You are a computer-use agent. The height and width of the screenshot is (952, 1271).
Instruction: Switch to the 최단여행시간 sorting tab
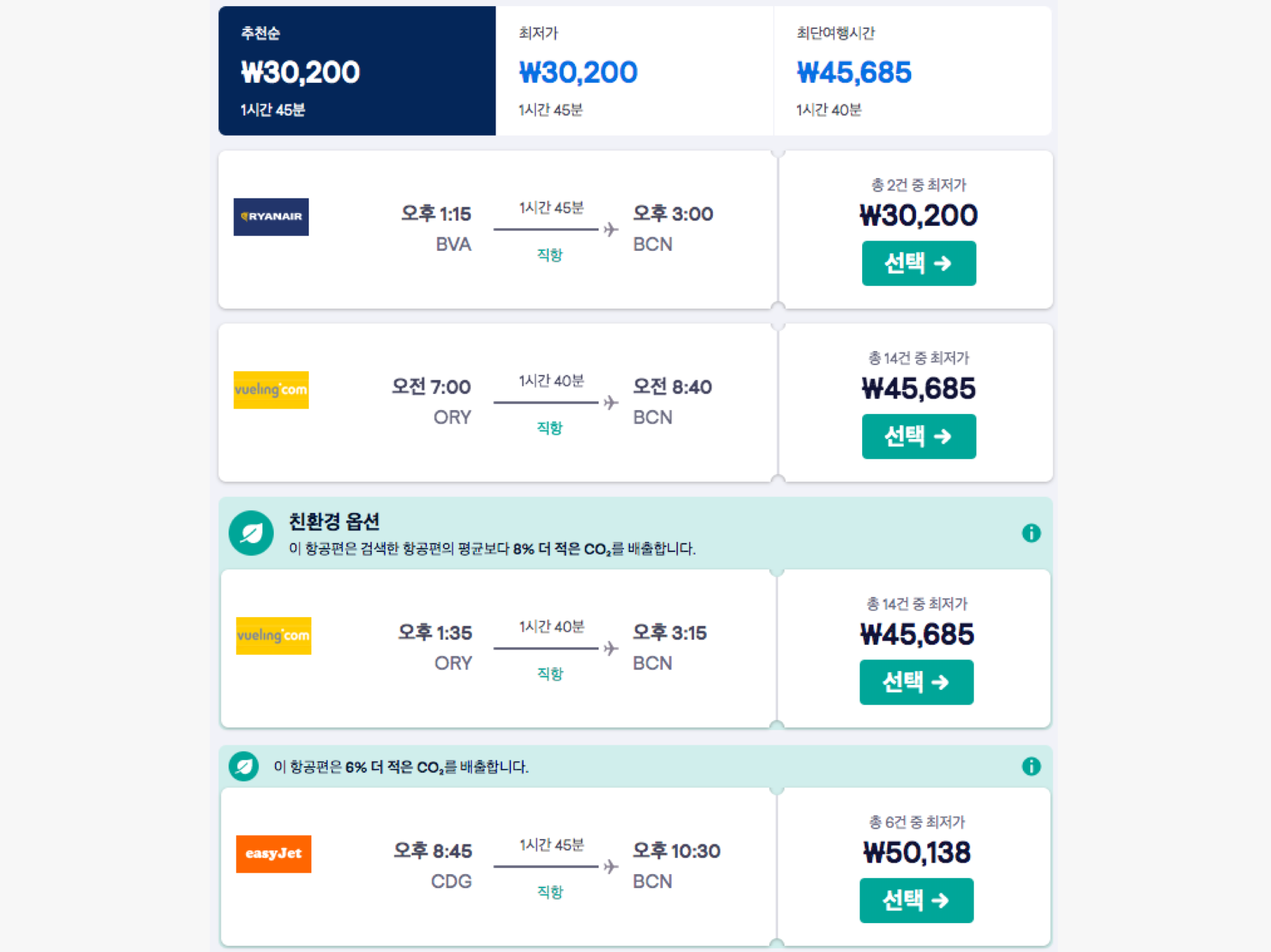913,71
